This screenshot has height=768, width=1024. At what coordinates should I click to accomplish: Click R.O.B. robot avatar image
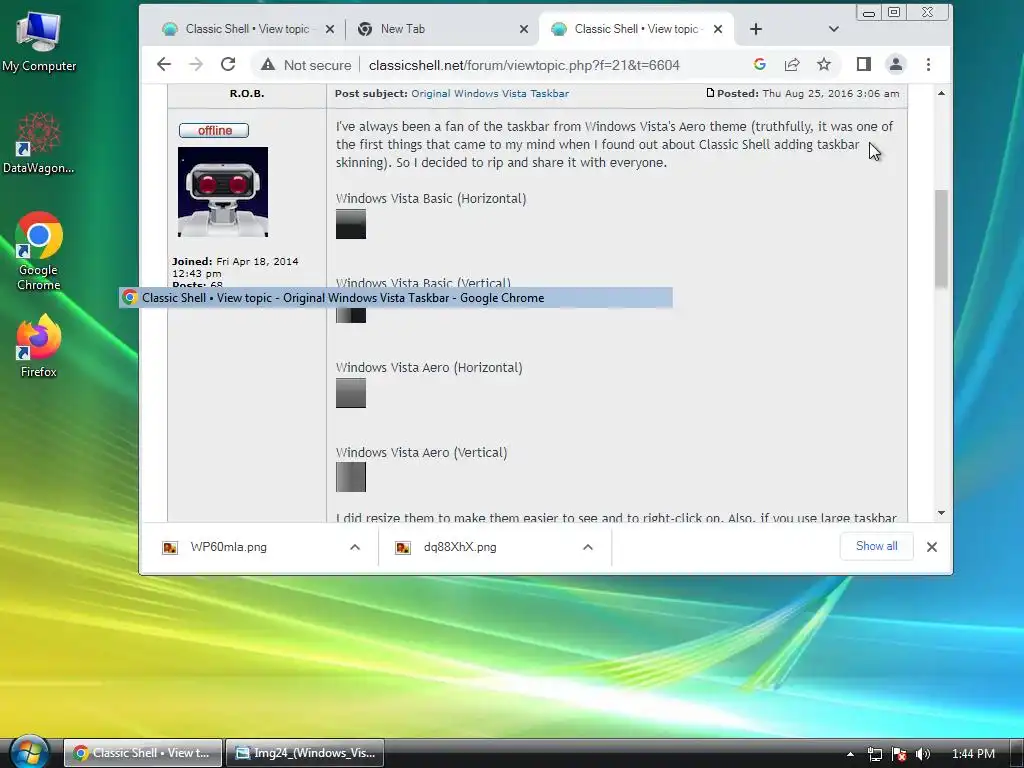tap(223, 192)
